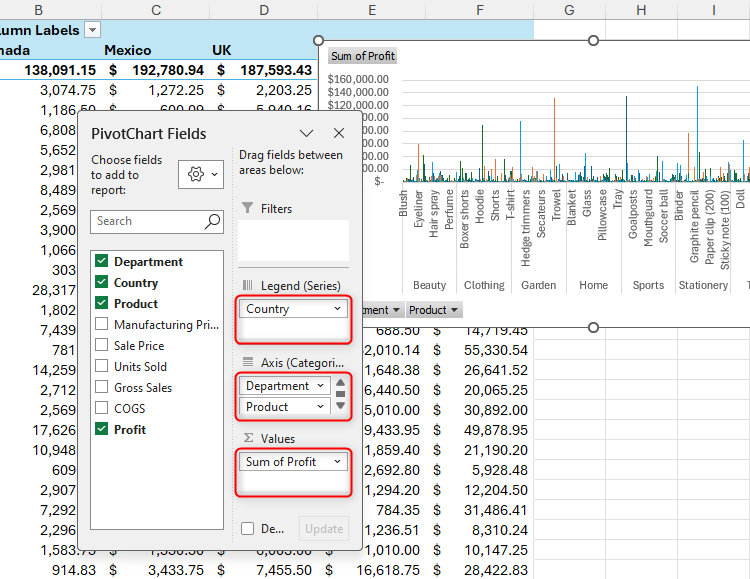Toggle the Defer Layout Update checkbox
The height and width of the screenshot is (579, 750).
pos(248,529)
